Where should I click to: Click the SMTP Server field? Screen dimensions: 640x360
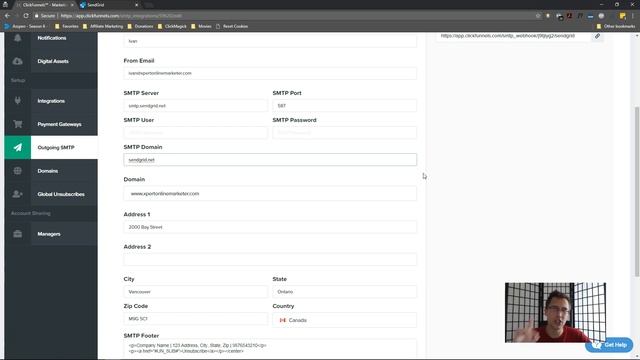[196, 106]
